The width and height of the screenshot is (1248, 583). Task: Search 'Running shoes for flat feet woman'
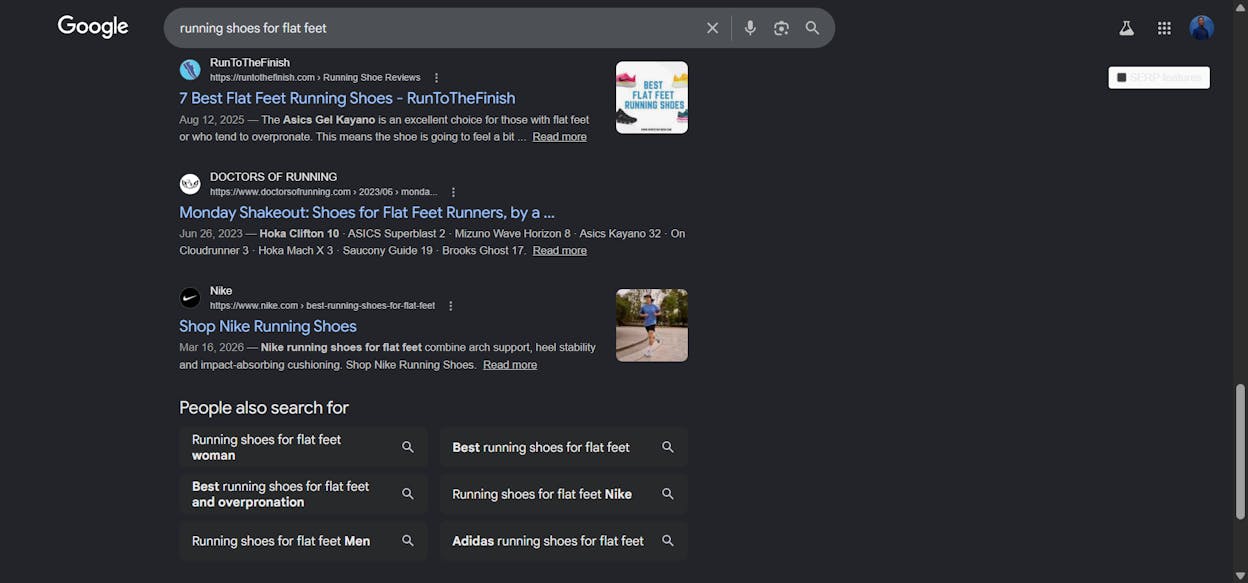coord(303,447)
